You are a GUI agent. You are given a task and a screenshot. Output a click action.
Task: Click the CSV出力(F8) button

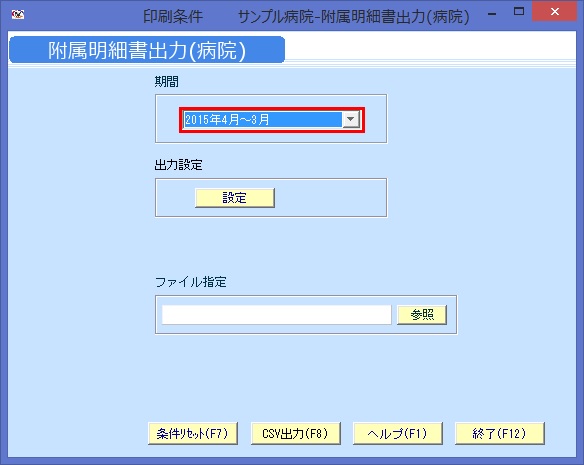click(295, 433)
